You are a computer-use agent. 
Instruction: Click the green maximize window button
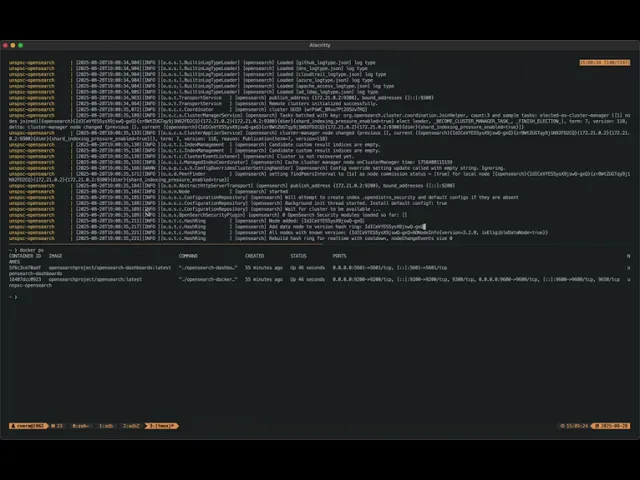20,45
